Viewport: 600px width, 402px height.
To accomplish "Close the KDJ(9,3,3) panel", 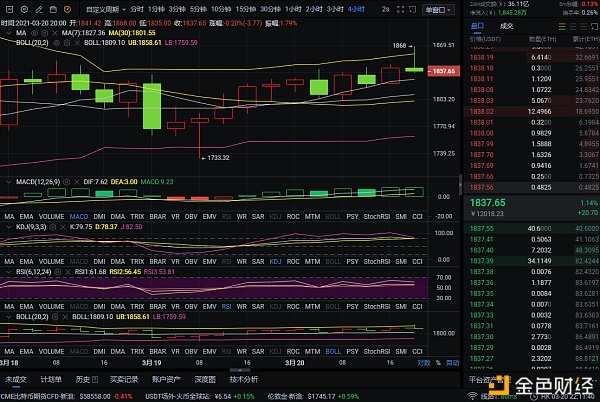I will coord(63,227).
